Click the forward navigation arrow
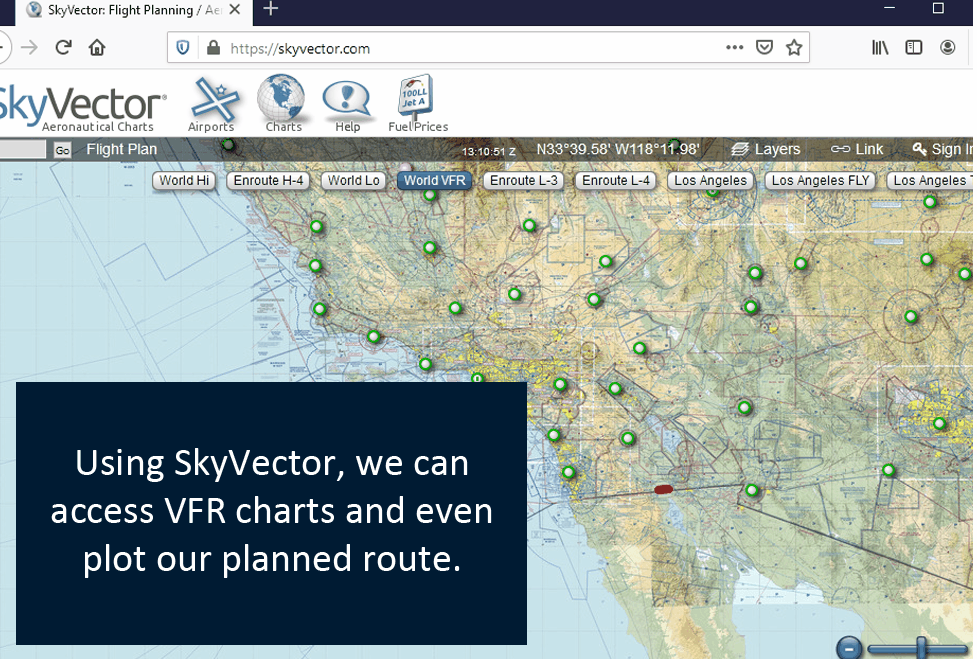This screenshot has height=659, width=977. 29,47
